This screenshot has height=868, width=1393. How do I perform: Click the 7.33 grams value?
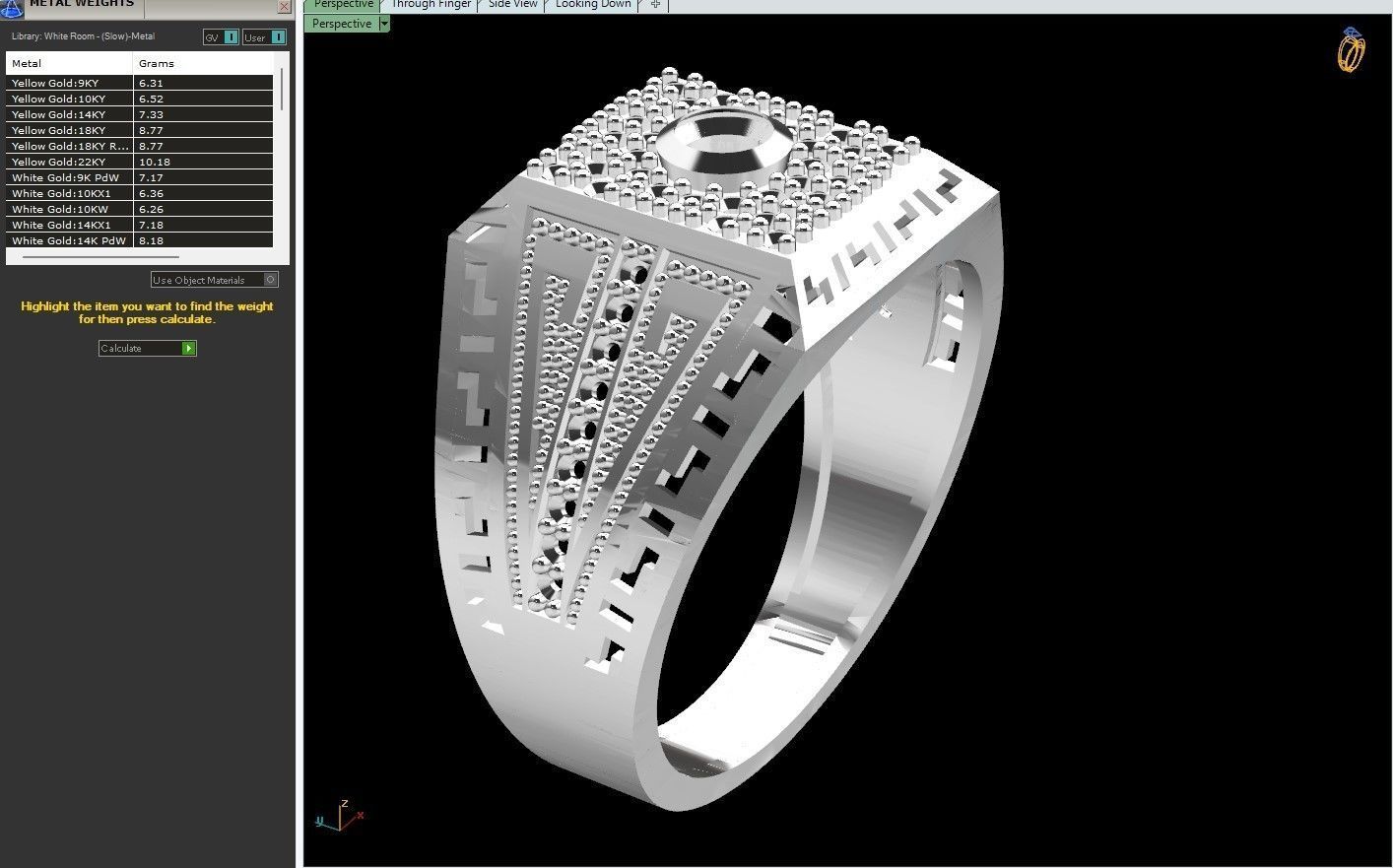(x=151, y=115)
